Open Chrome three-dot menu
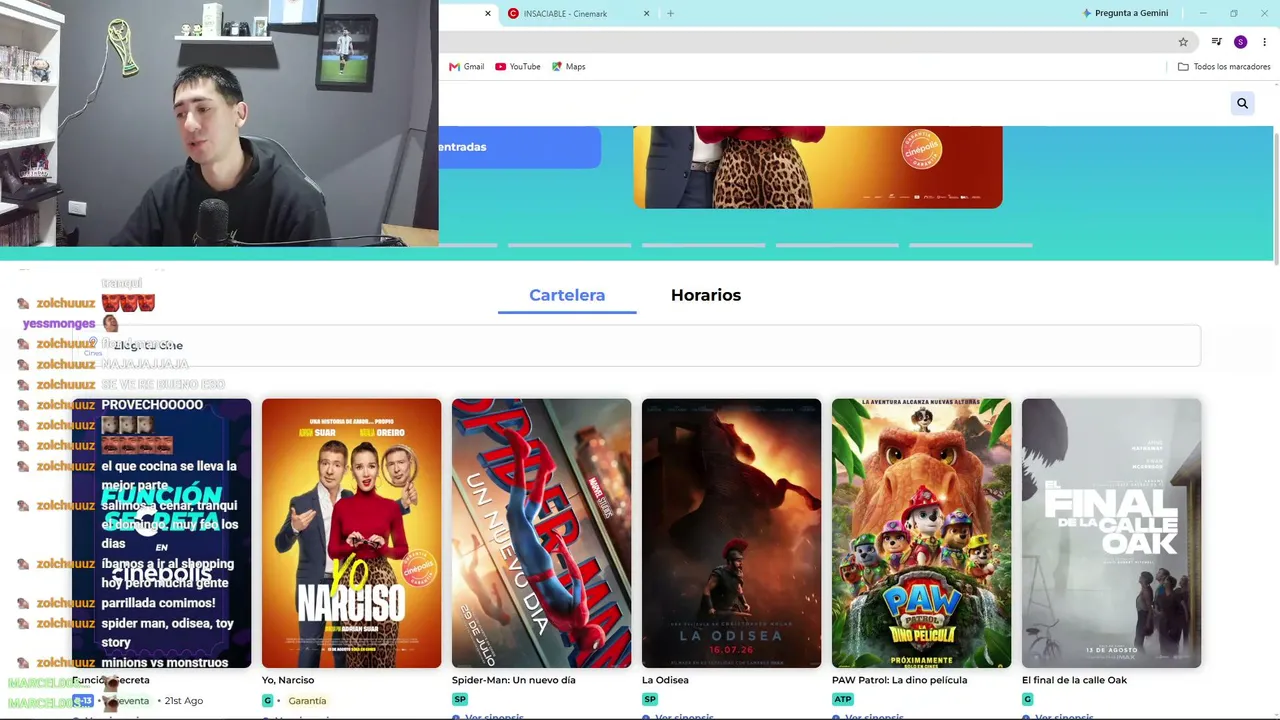The width and height of the screenshot is (1280, 720). 1264,42
